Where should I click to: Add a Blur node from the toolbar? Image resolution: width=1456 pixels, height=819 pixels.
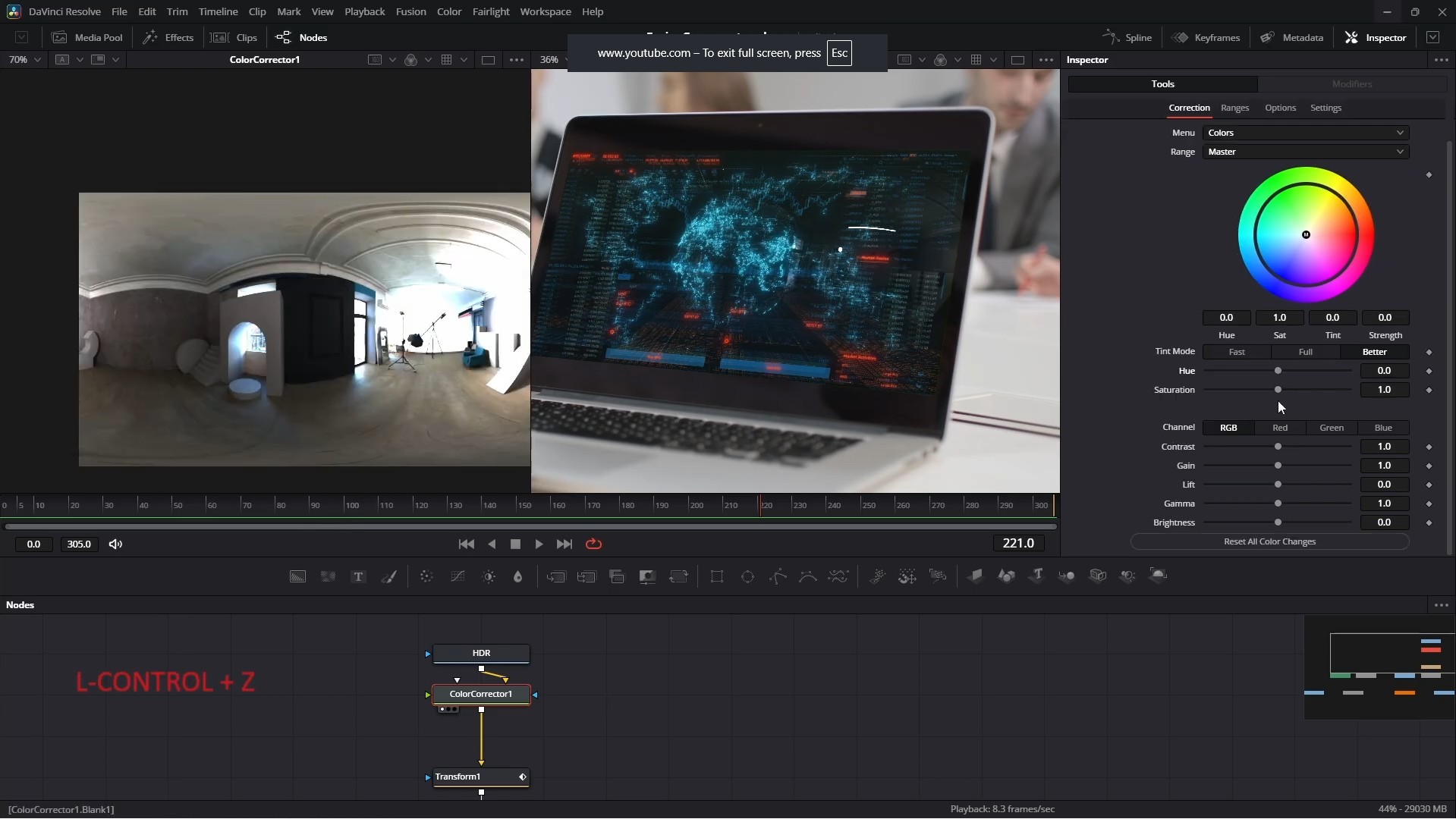[518, 576]
